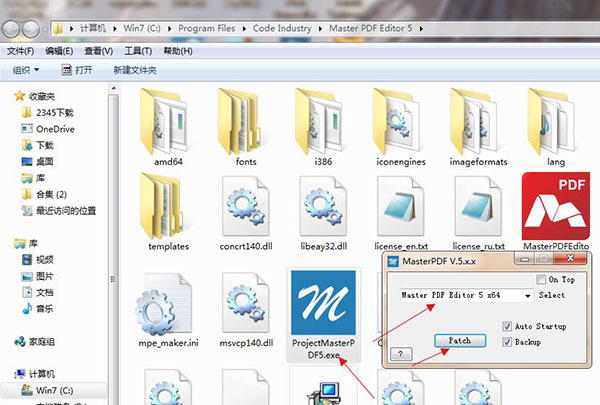Click the Explorer back navigation button
This screenshot has height=405, width=600.
11,29
